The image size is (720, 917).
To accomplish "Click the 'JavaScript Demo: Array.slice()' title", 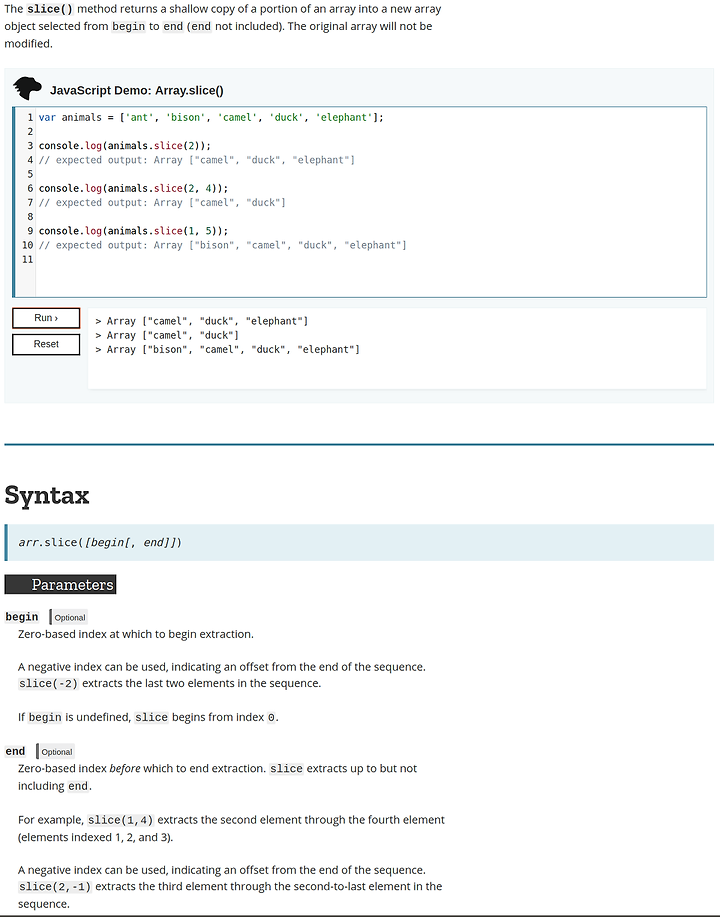I will pyautogui.click(x=136, y=91).
